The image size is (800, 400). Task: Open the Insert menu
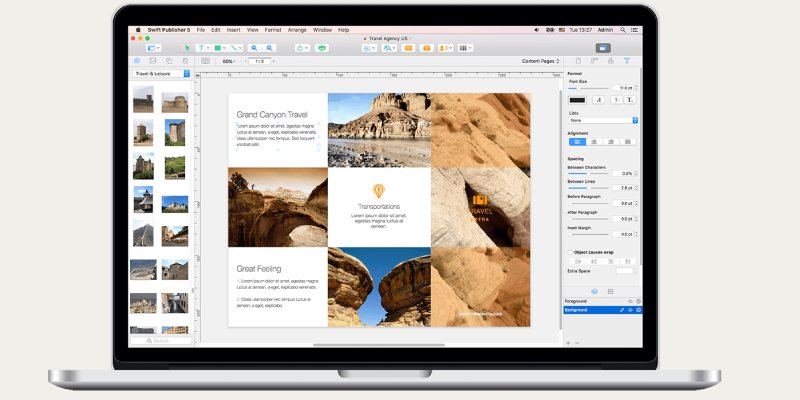[234, 30]
